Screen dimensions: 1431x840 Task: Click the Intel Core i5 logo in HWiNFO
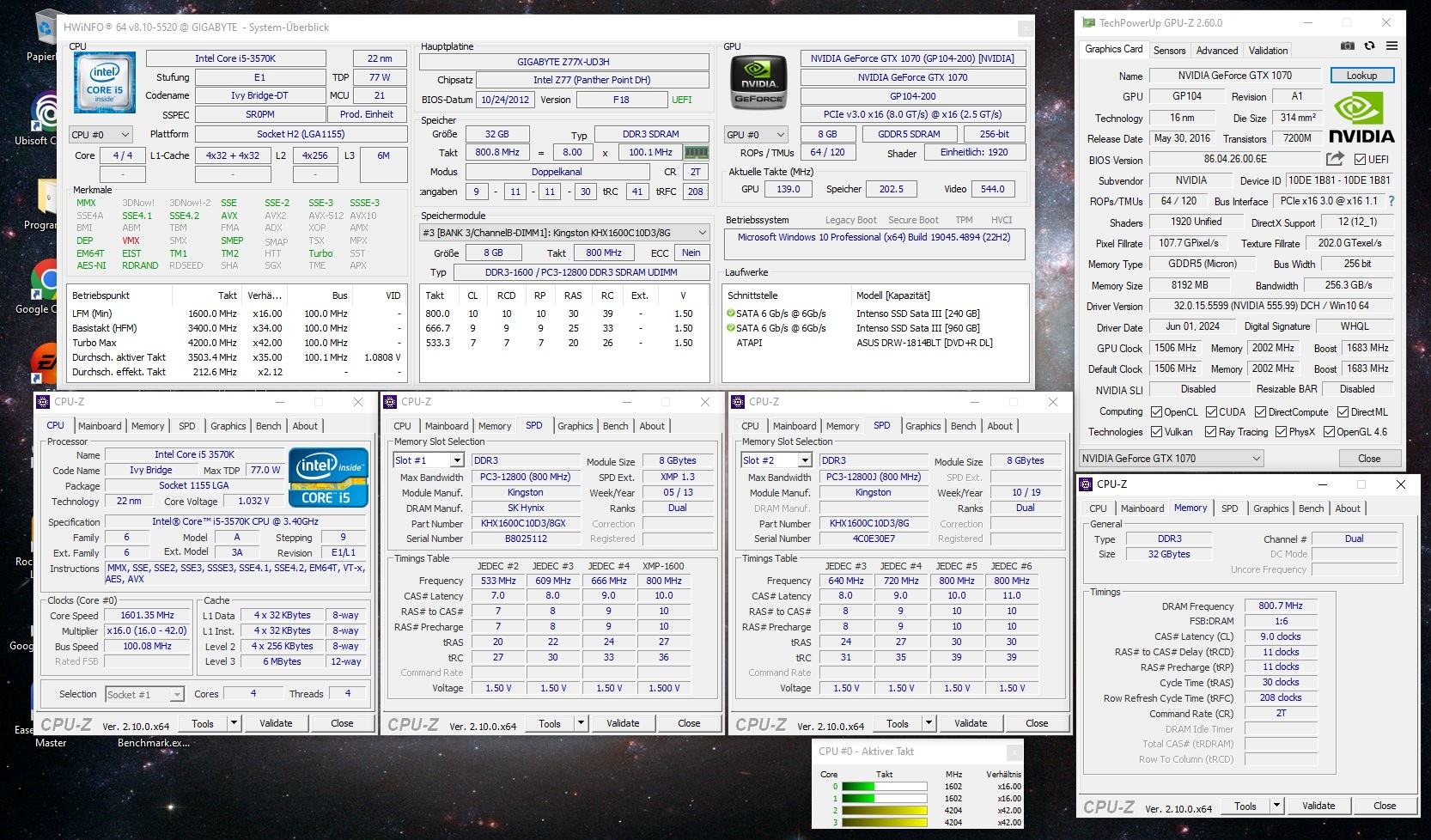click(x=105, y=83)
